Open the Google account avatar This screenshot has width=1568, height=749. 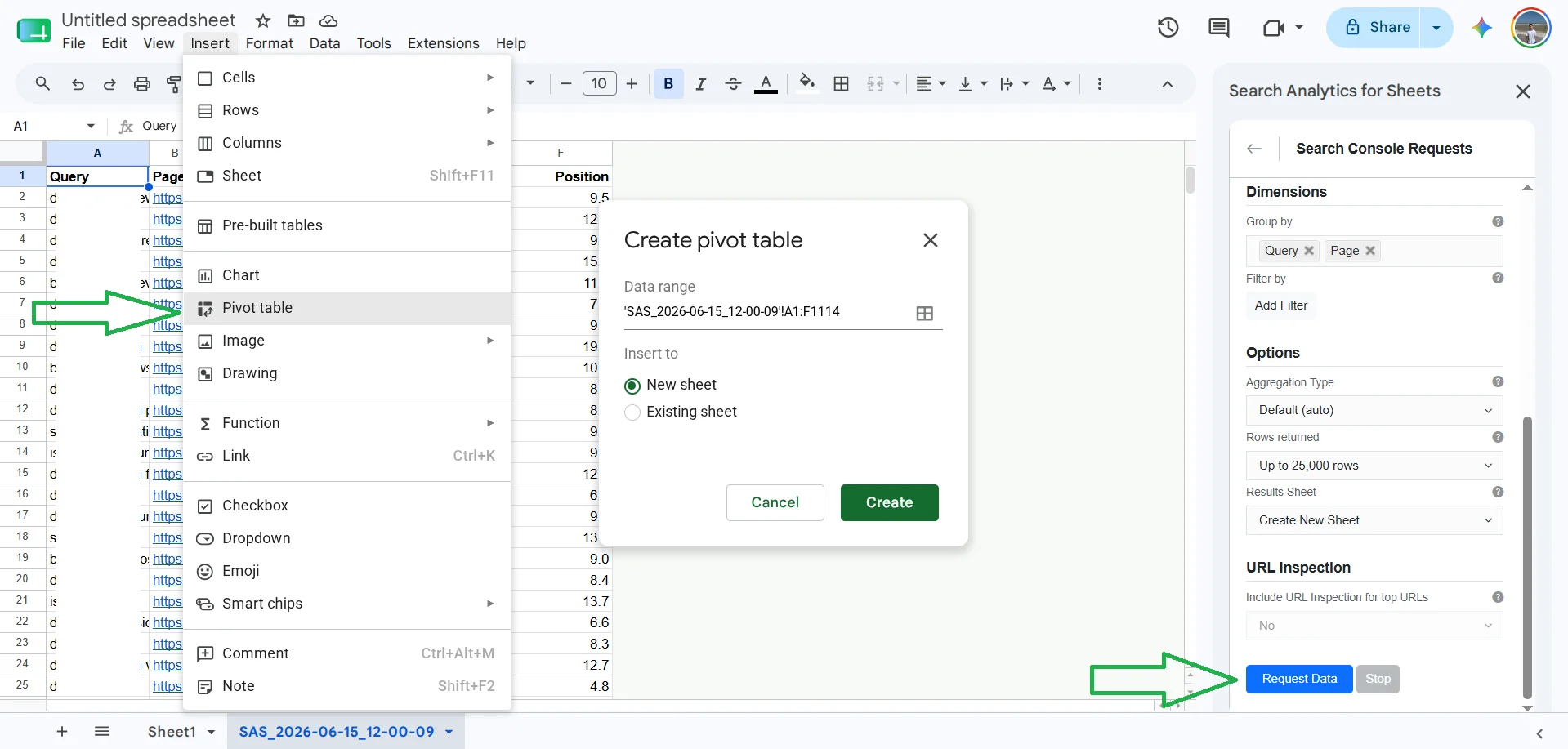coord(1530,28)
